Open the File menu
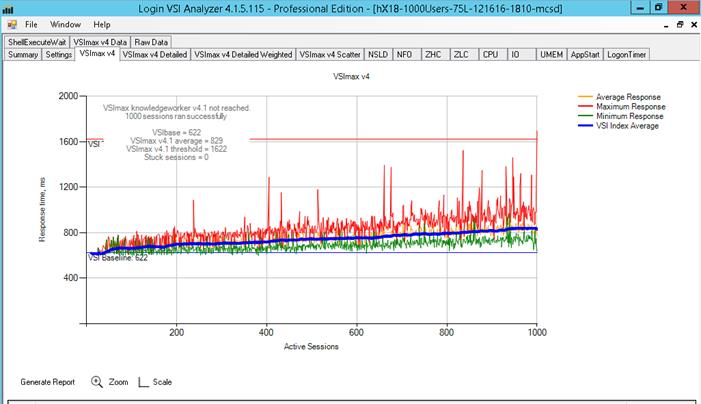Screen dimensions: 701x404 [x=31, y=25]
